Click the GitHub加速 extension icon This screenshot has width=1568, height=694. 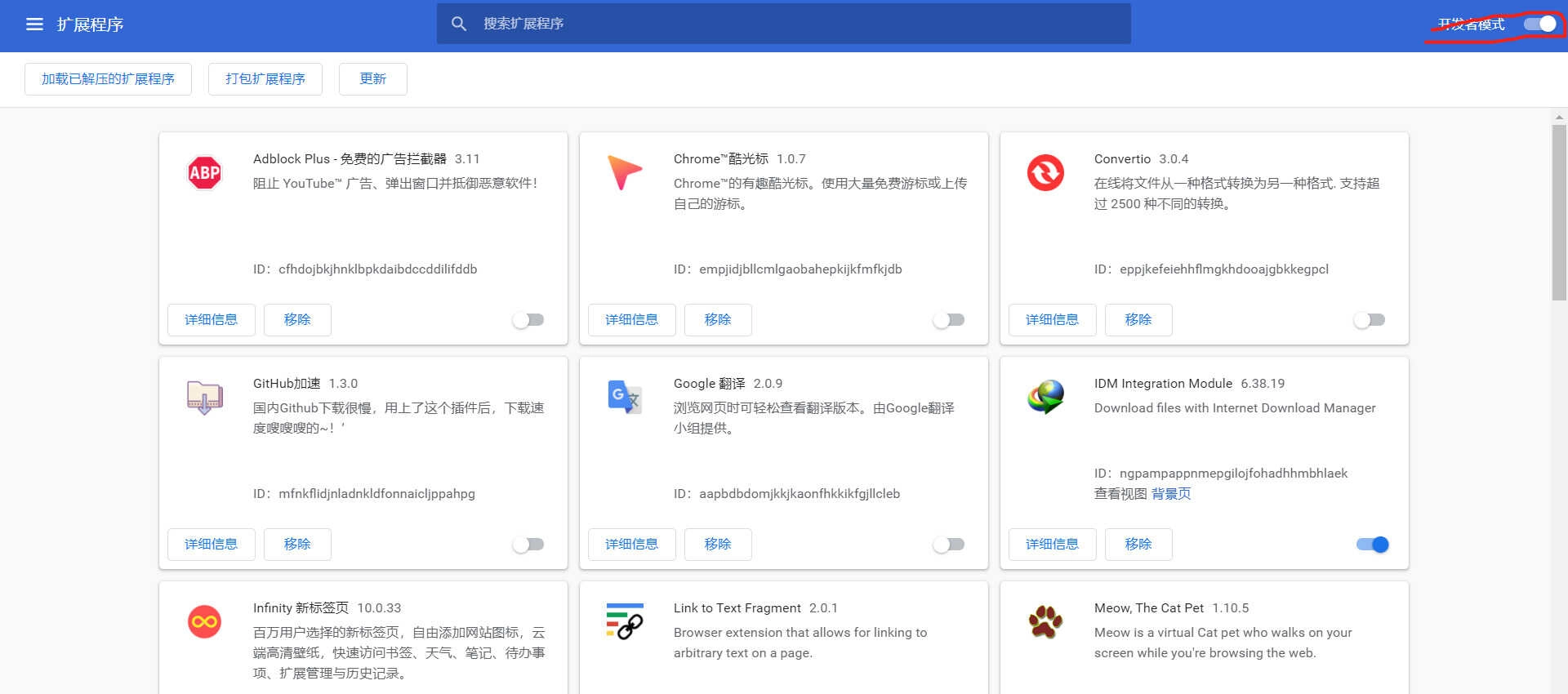pos(204,398)
